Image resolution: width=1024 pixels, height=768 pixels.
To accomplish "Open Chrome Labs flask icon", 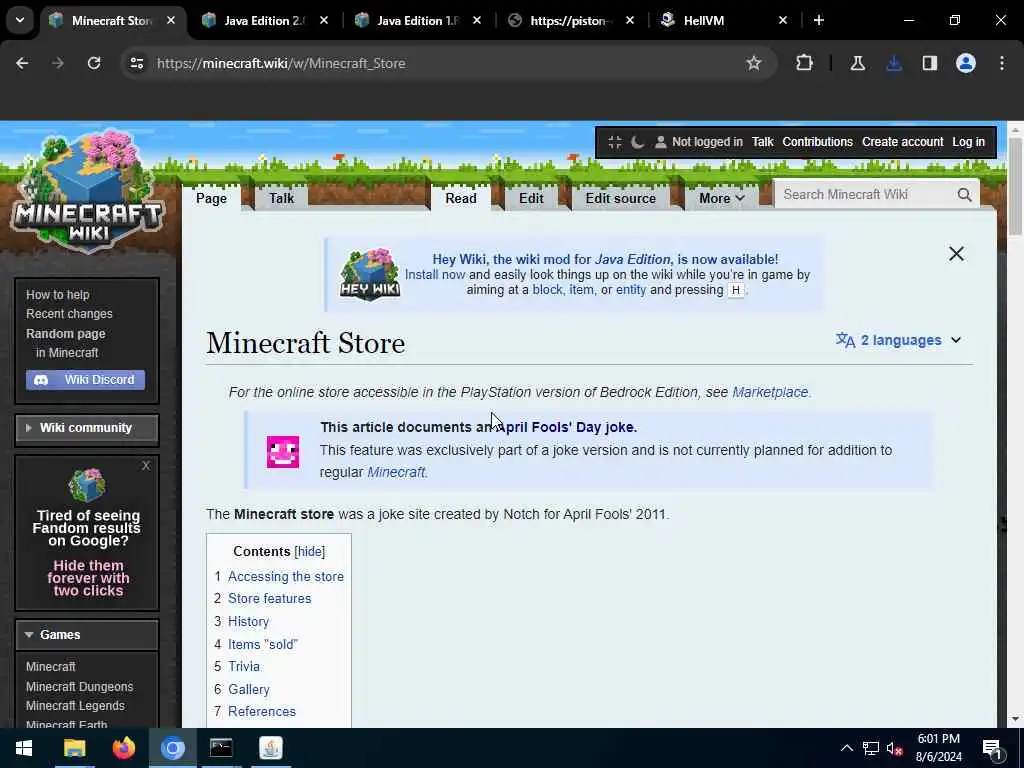I will [x=857, y=63].
